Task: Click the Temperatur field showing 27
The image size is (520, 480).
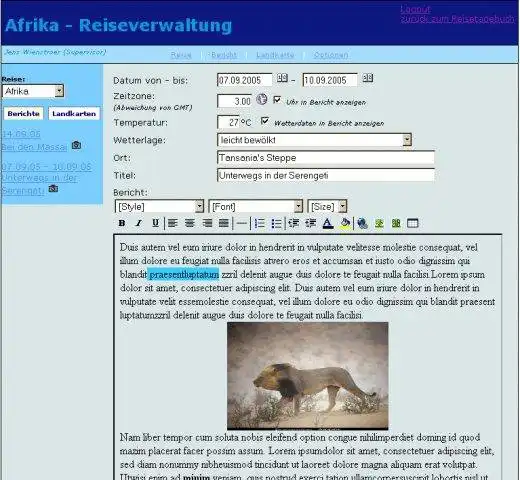Action: pyautogui.click(x=228, y=122)
